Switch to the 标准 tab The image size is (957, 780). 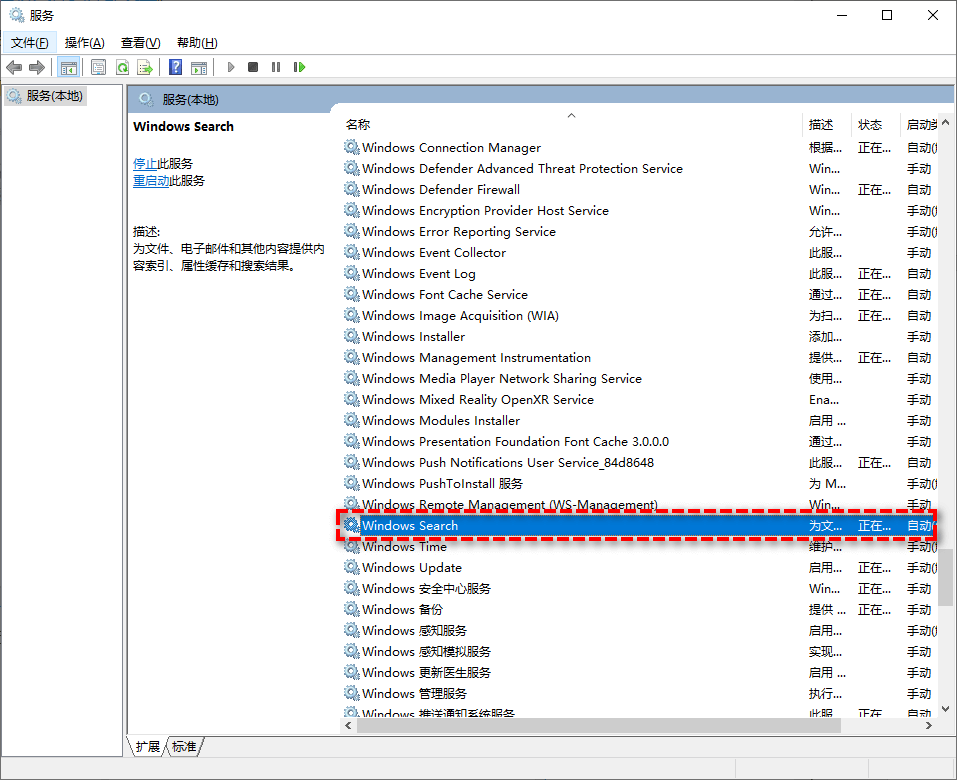click(x=184, y=746)
